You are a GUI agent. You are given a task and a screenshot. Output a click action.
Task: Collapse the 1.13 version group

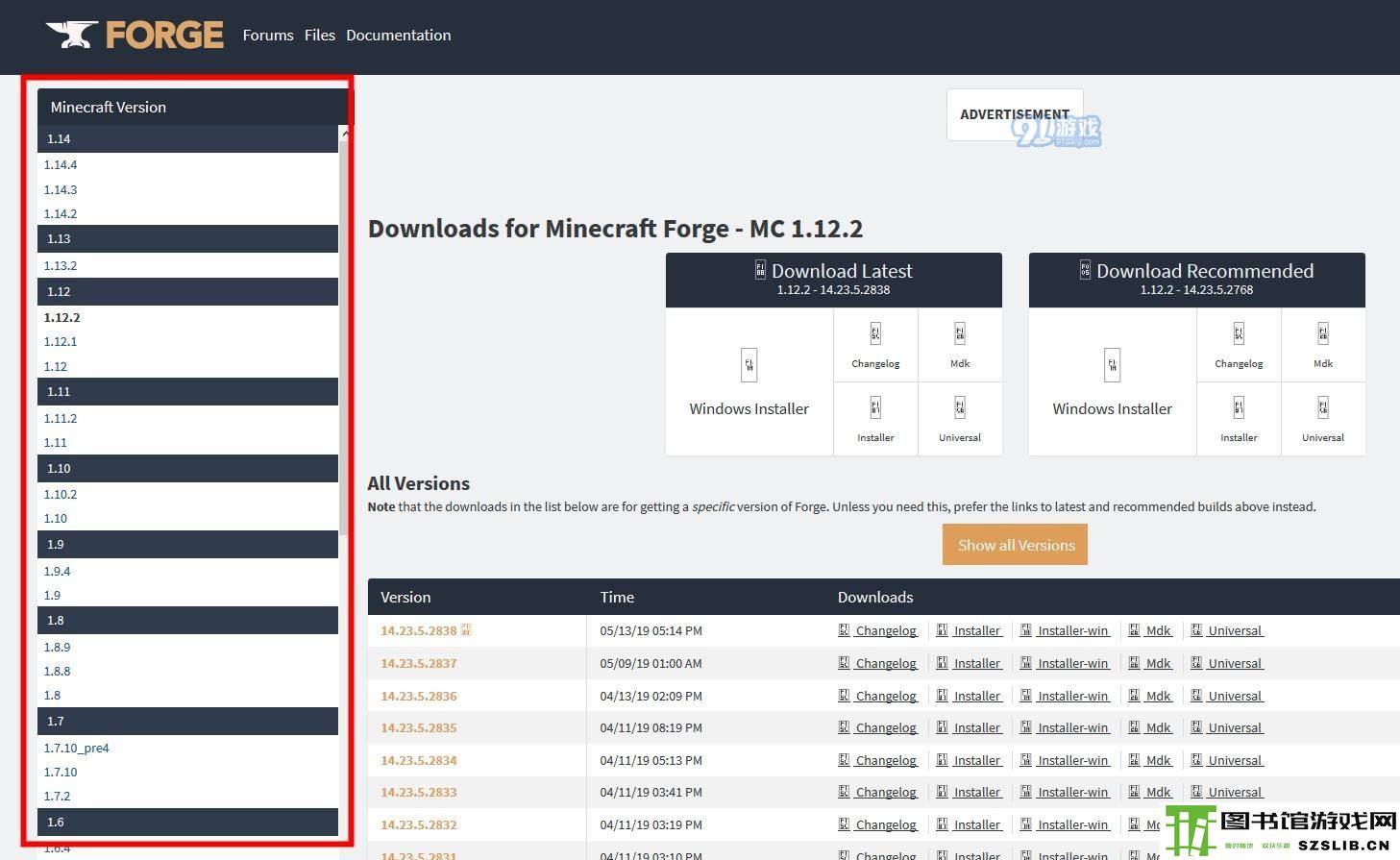(187, 238)
